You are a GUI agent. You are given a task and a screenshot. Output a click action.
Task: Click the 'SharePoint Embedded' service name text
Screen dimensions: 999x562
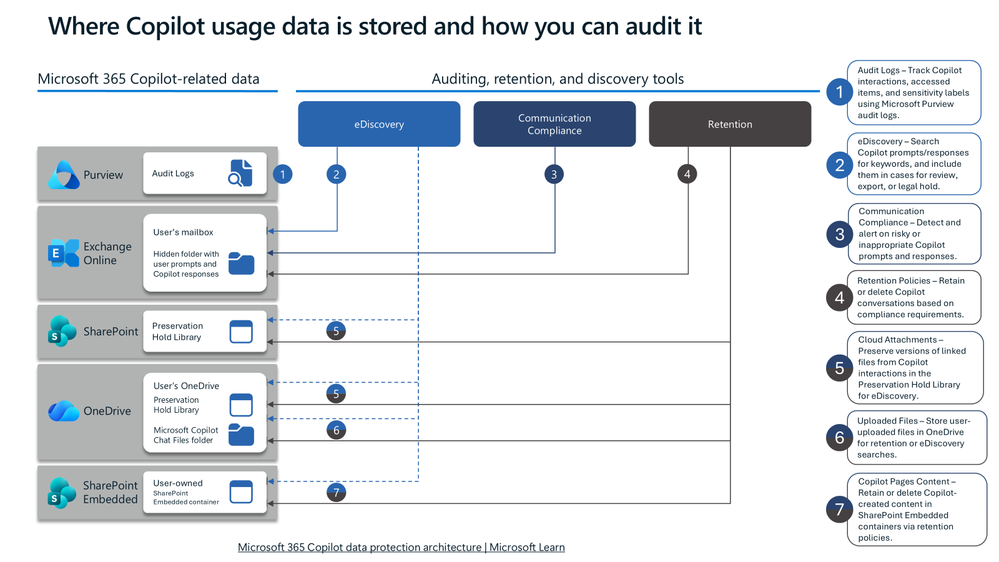point(110,493)
